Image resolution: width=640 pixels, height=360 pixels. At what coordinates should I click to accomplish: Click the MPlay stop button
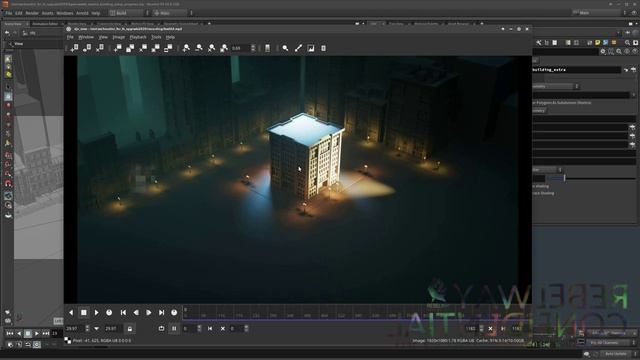click(84, 313)
